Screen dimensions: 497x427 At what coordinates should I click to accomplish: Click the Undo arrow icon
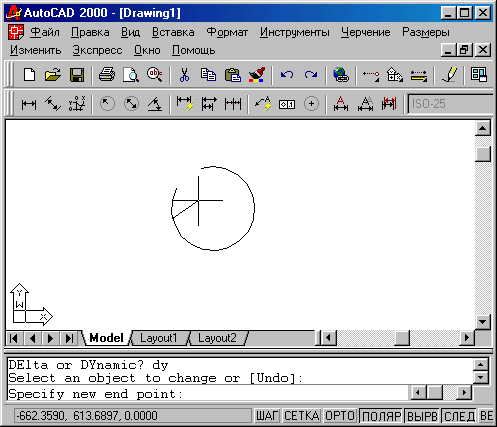[287, 75]
